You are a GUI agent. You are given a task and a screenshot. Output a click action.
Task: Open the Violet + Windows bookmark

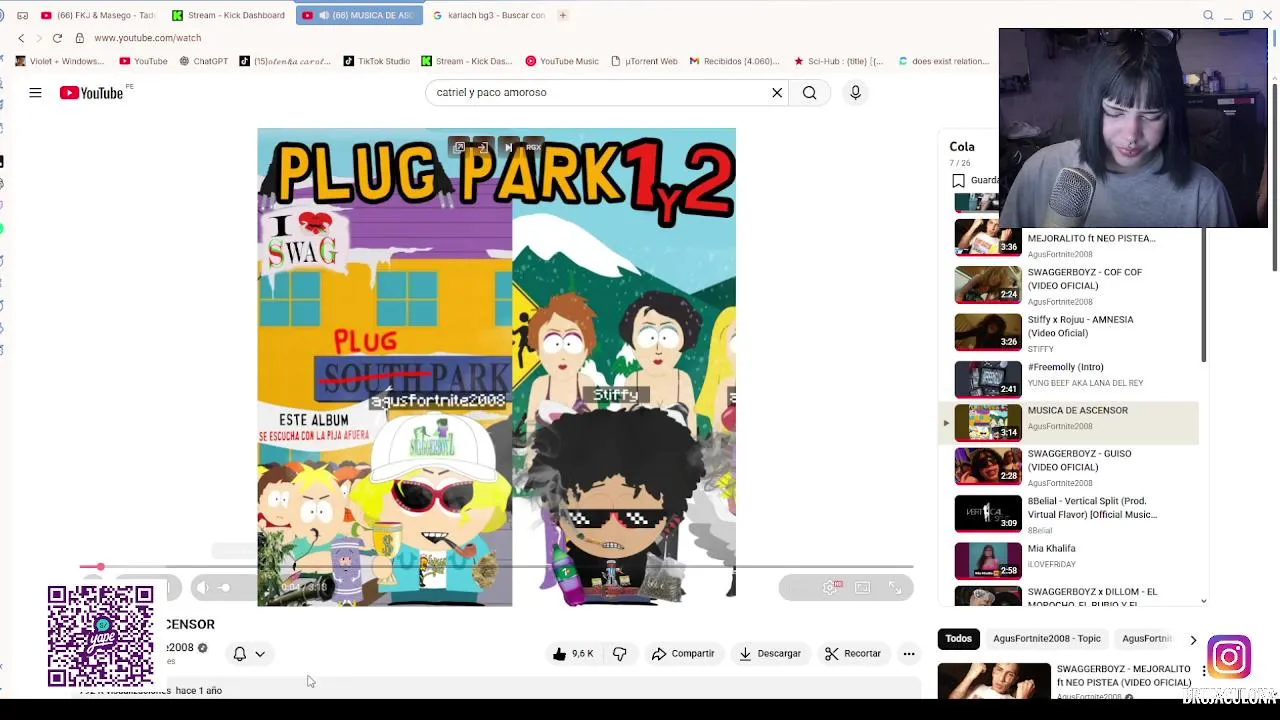pos(59,61)
